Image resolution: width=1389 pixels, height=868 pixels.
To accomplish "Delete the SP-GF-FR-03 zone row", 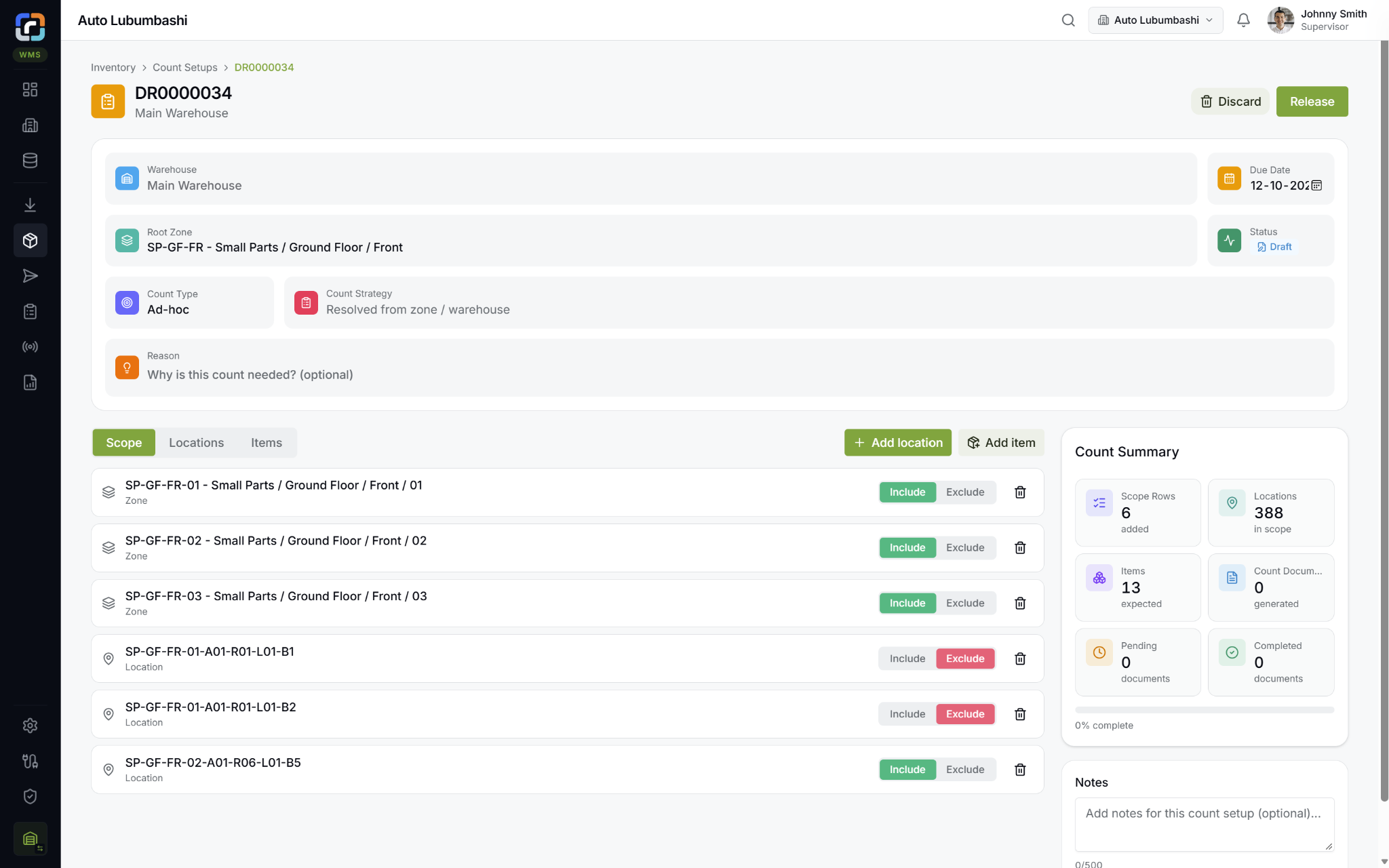I will 1020,604.
